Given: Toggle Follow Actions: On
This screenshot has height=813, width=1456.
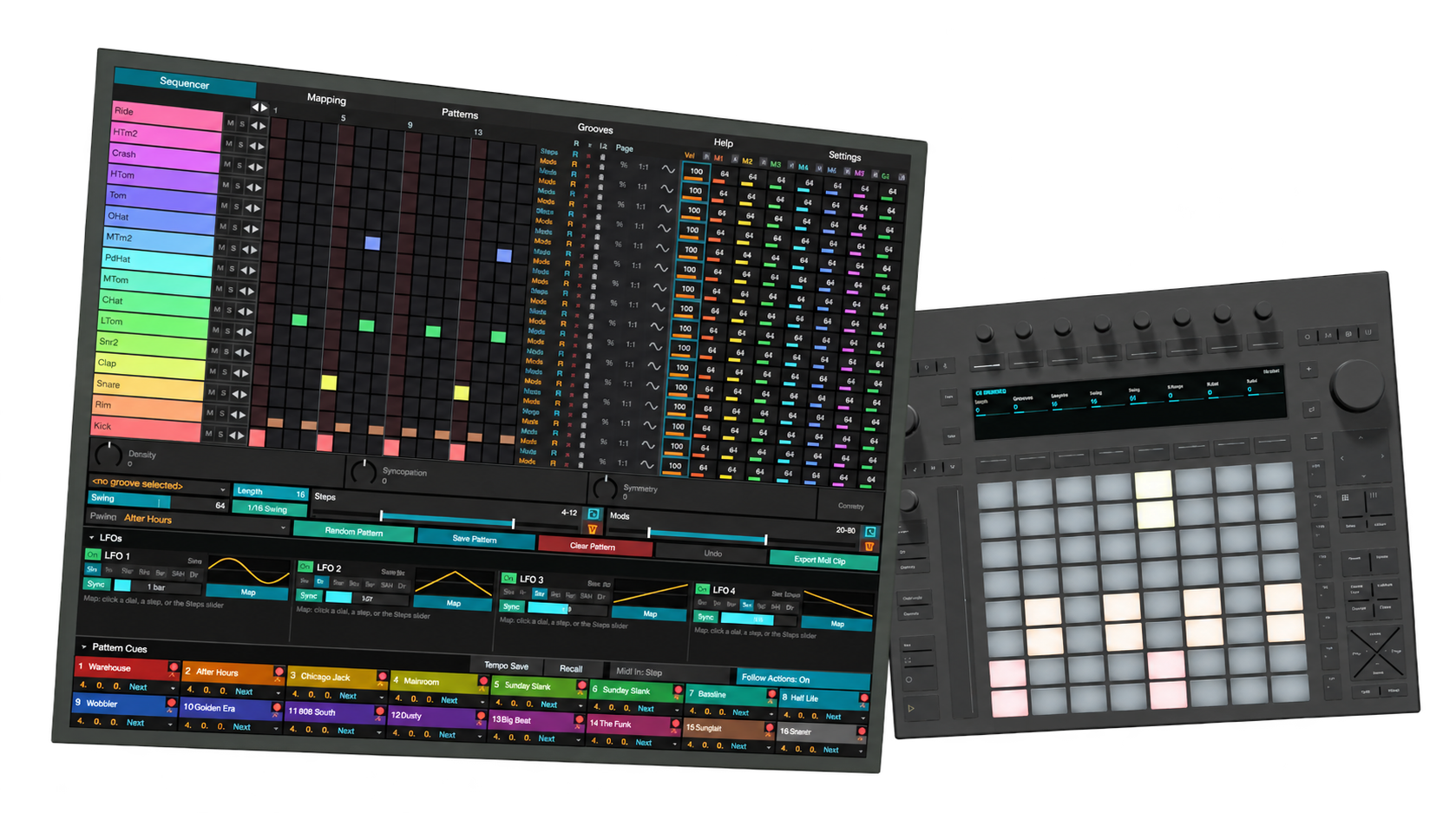Looking at the screenshot, I should click(x=803, y=679).
